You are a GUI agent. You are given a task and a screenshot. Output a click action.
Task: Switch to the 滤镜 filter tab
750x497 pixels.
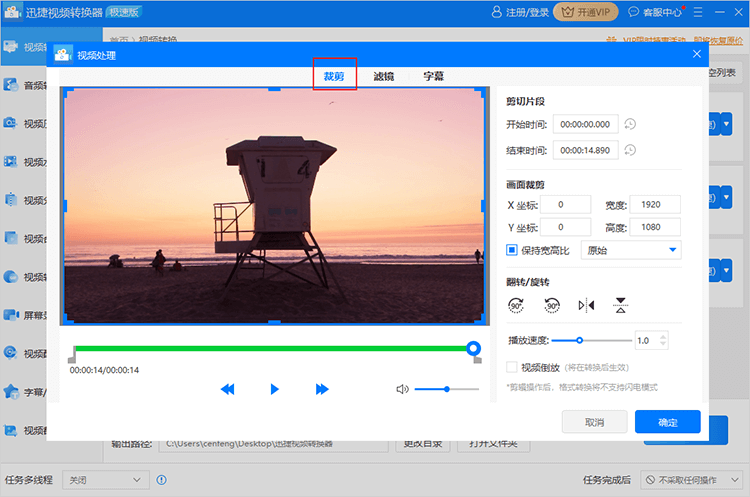383,76
